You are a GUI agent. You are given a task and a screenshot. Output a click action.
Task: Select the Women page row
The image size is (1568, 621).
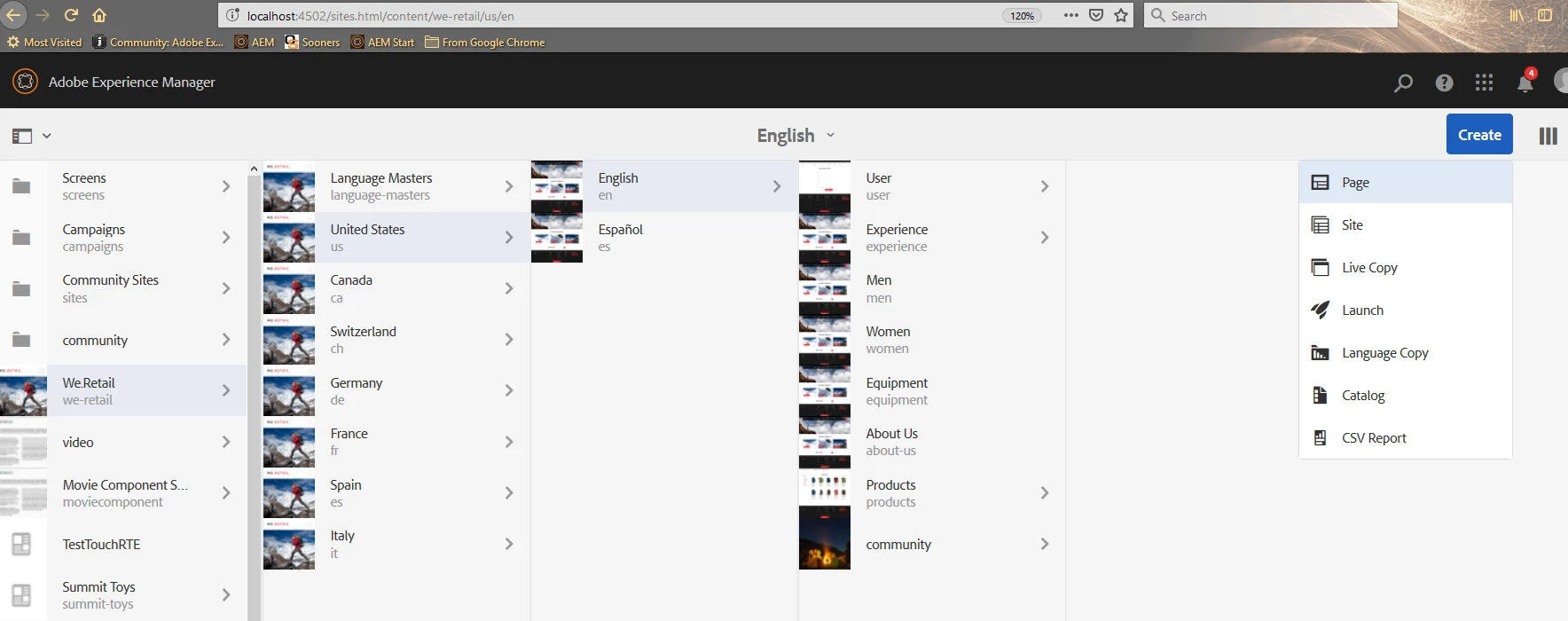click(x=931, y=340)
